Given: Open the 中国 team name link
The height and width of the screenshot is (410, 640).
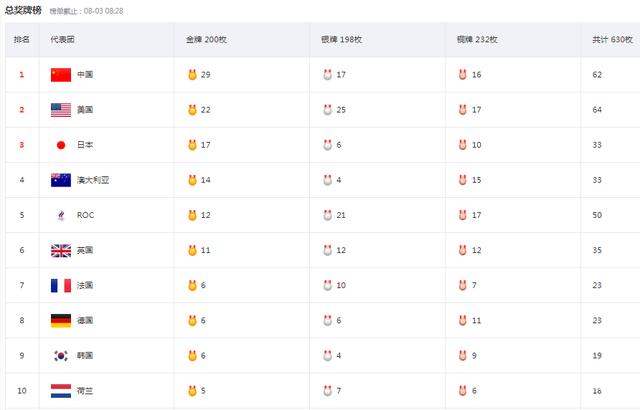Looking at the screenshot, I should pos(85,75).
